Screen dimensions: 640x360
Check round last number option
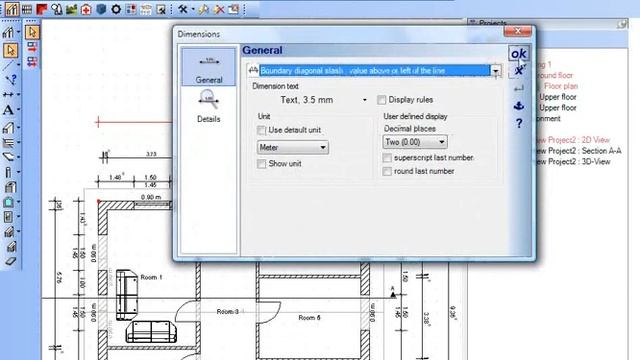click(387, 171)
